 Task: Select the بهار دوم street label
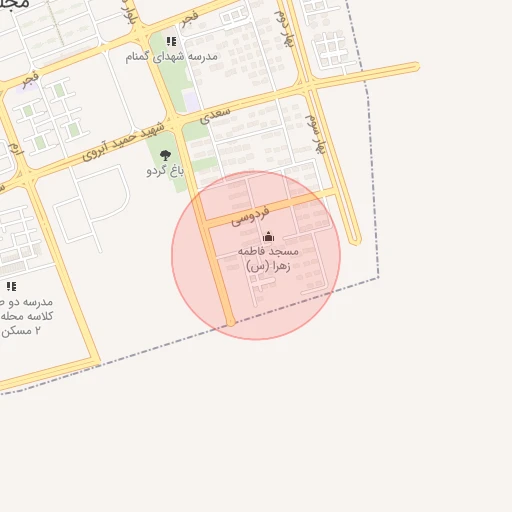pyautogui.click(x=284, y=29)
